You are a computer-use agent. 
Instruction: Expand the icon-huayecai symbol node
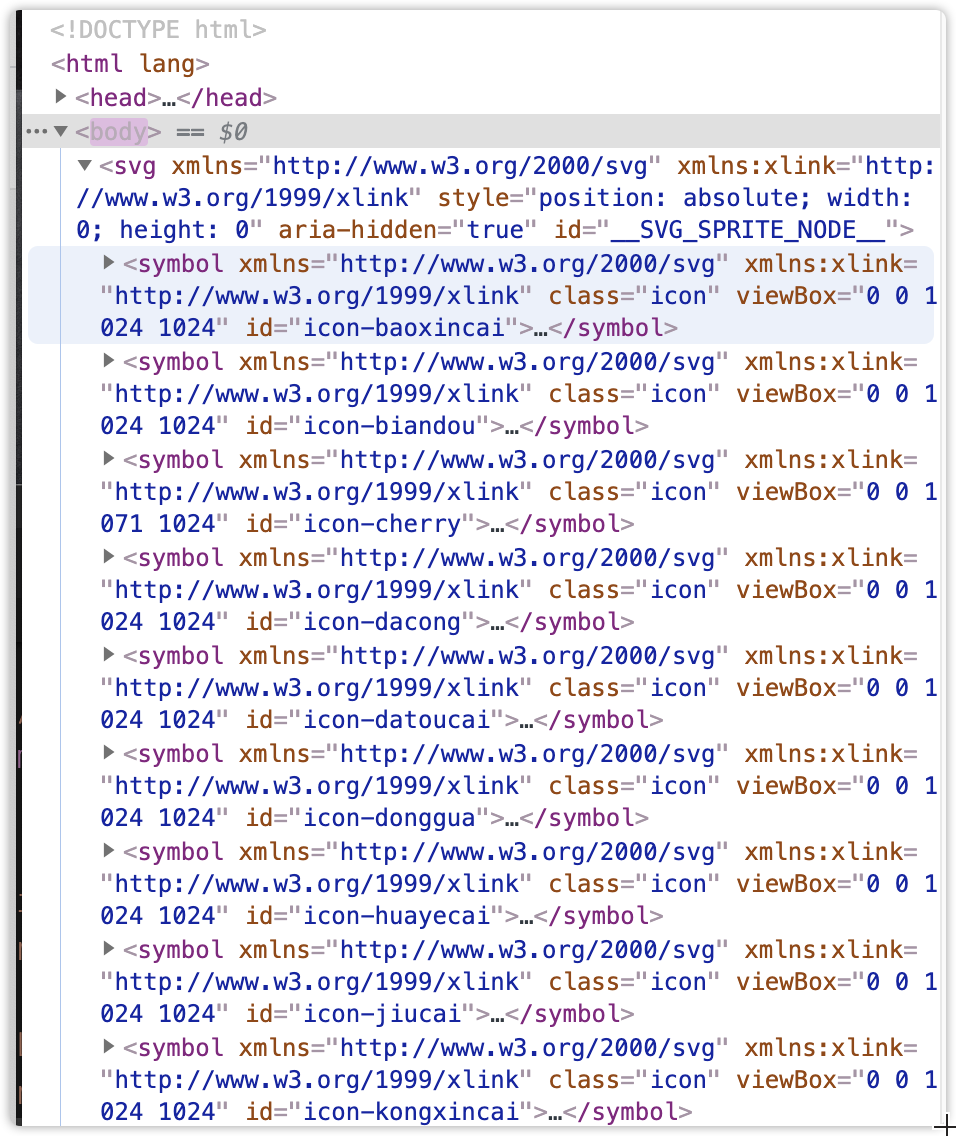pyautogui.click(x=107, y=852)
